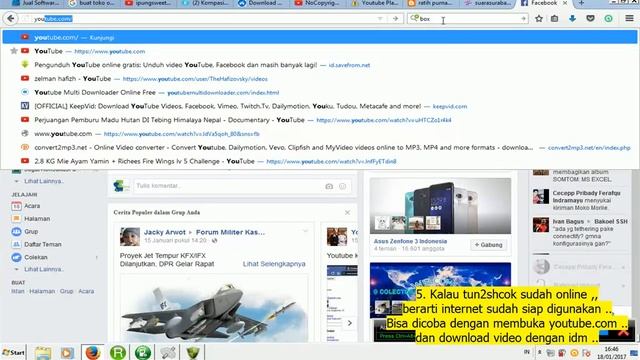Viewport: 640px width, 360px height.
Task: Click the emoji icon in comment box
Action: pyautogui.click(x=342, y=186)
